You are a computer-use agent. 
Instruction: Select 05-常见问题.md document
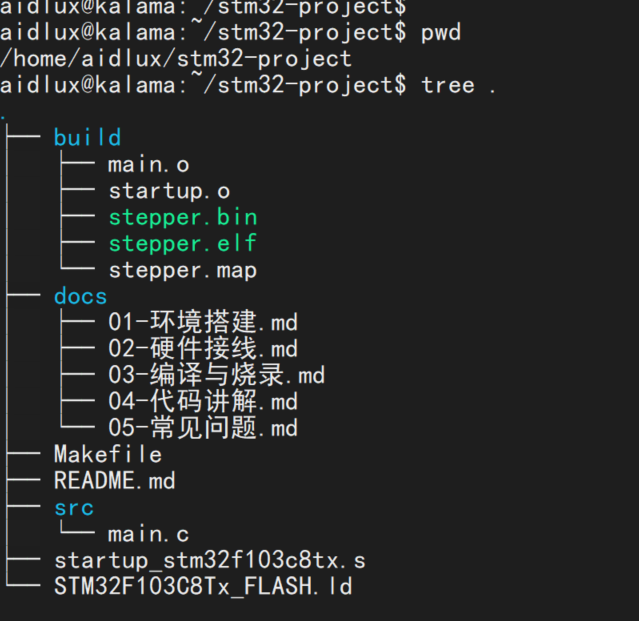coord(203,427)
